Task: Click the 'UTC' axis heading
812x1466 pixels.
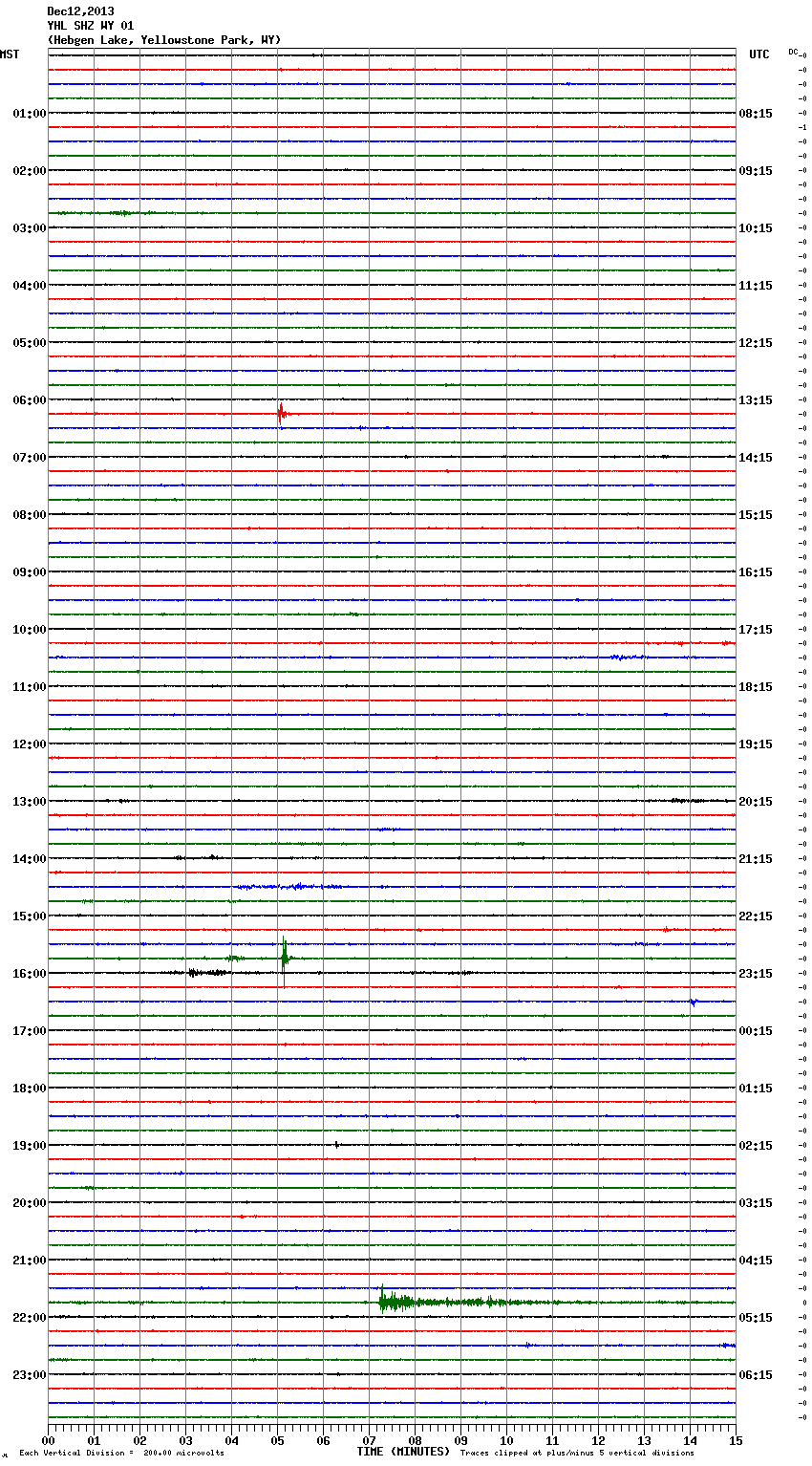Action: [759, 54]
